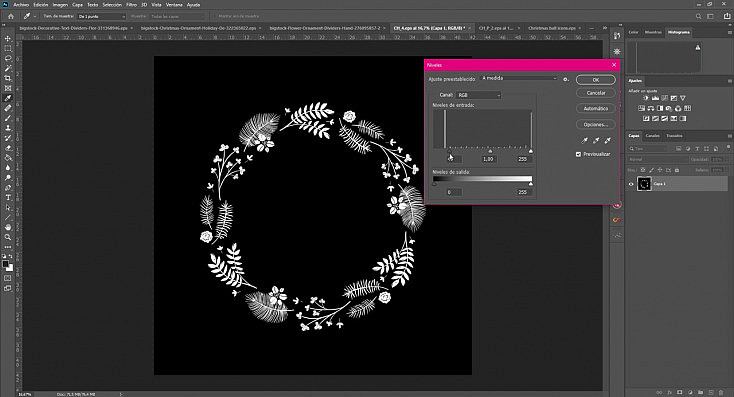Toggle adjustment layer filter in Capas panel
Image resolution: width=734 pixels, height=397 pixels.
pos(688,148)
